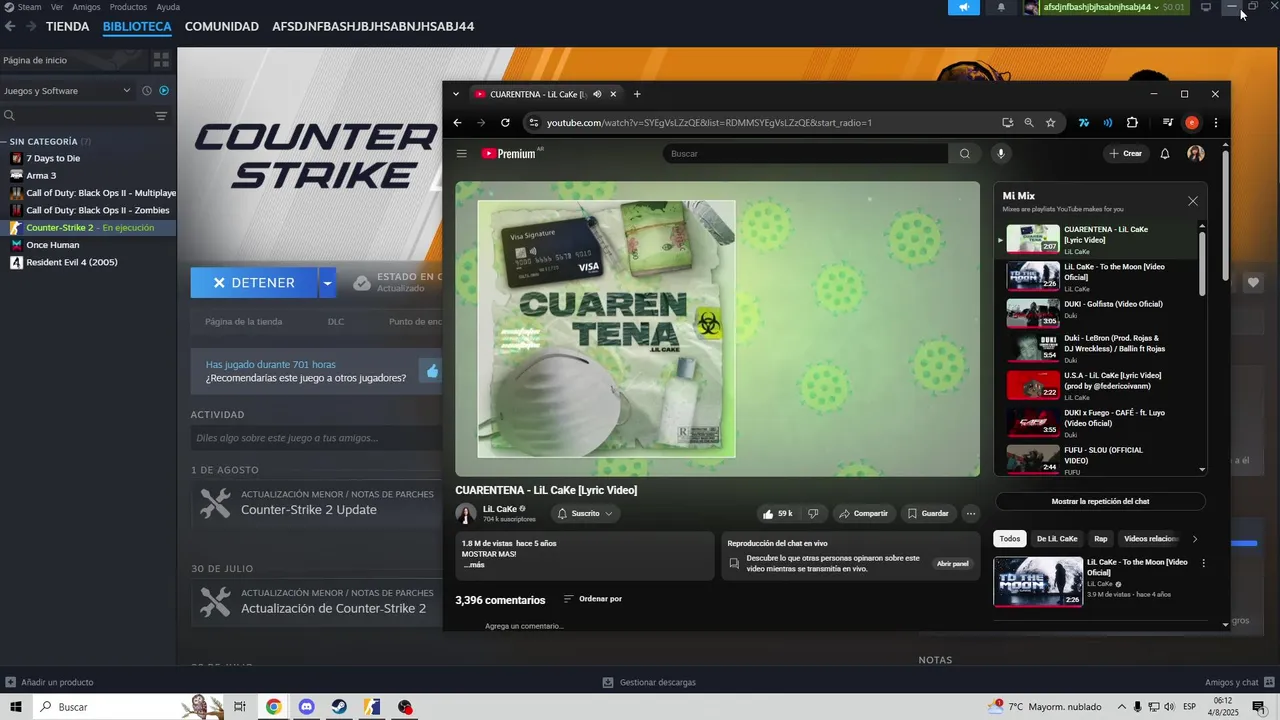The height and width of the screenshot is (720, 1280).
Task: Open Suscrito notification dropdown
Action: click(x=584, y=514)
